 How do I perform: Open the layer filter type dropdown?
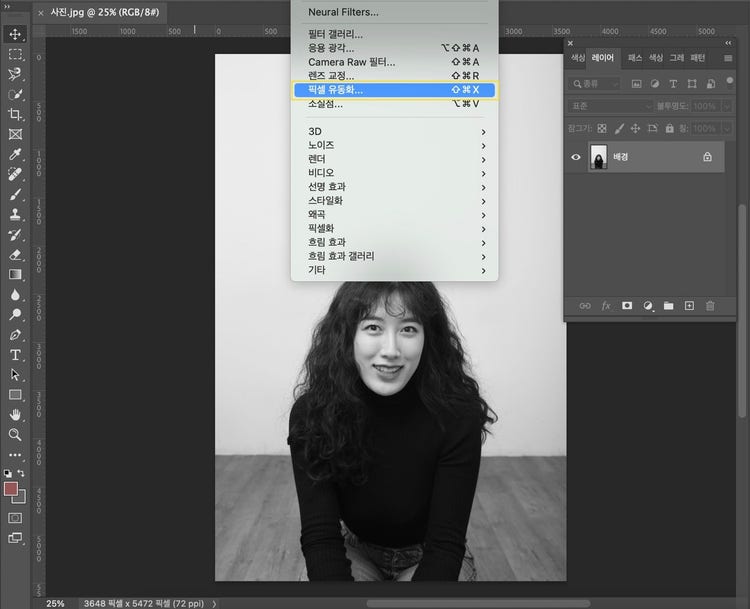tap(595, 84)
